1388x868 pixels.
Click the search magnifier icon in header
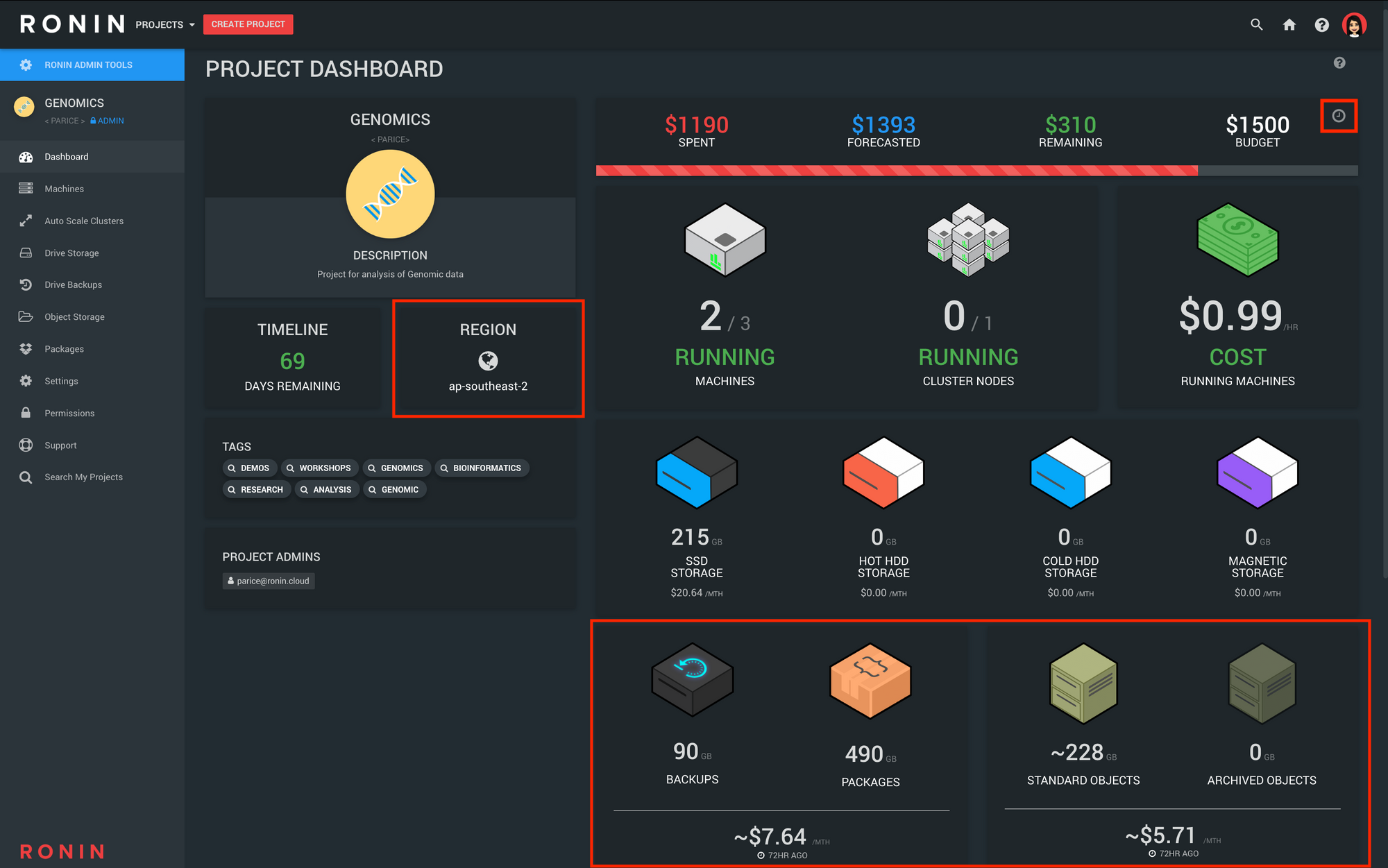(x=1256, y=24)
